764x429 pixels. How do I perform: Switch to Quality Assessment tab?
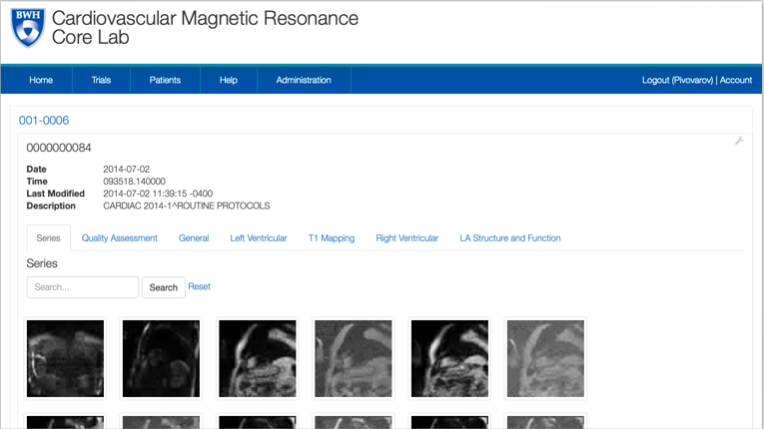pos(119,238)
